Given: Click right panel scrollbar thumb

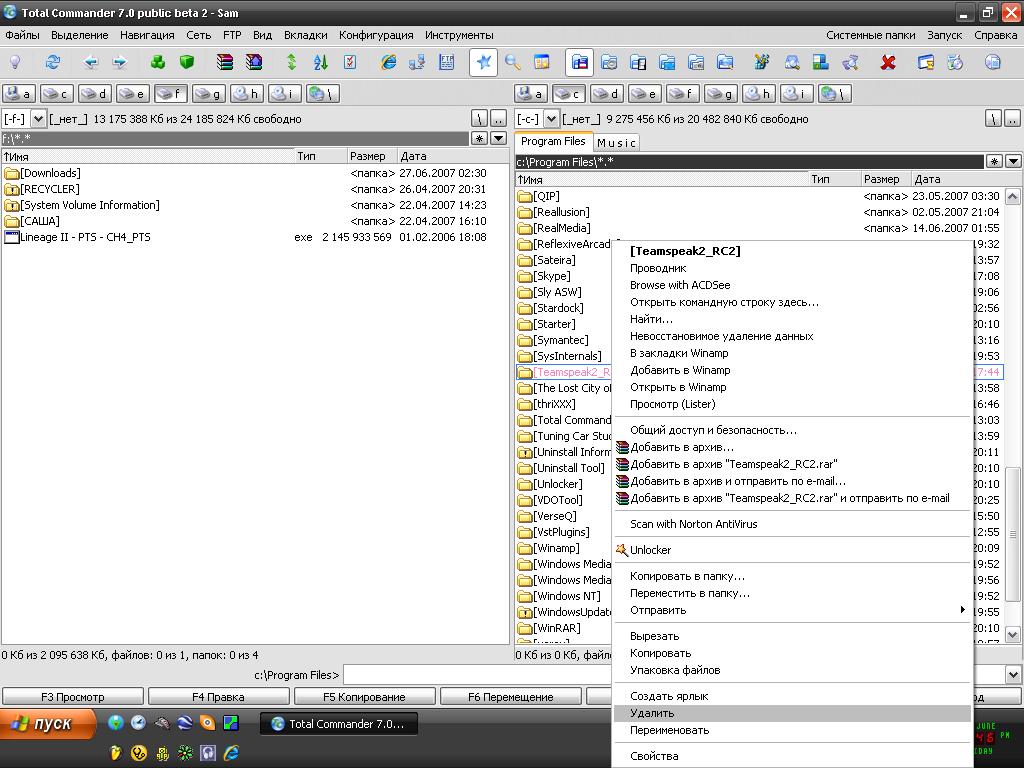Looking at the screenshot, I should (1012, 532).
